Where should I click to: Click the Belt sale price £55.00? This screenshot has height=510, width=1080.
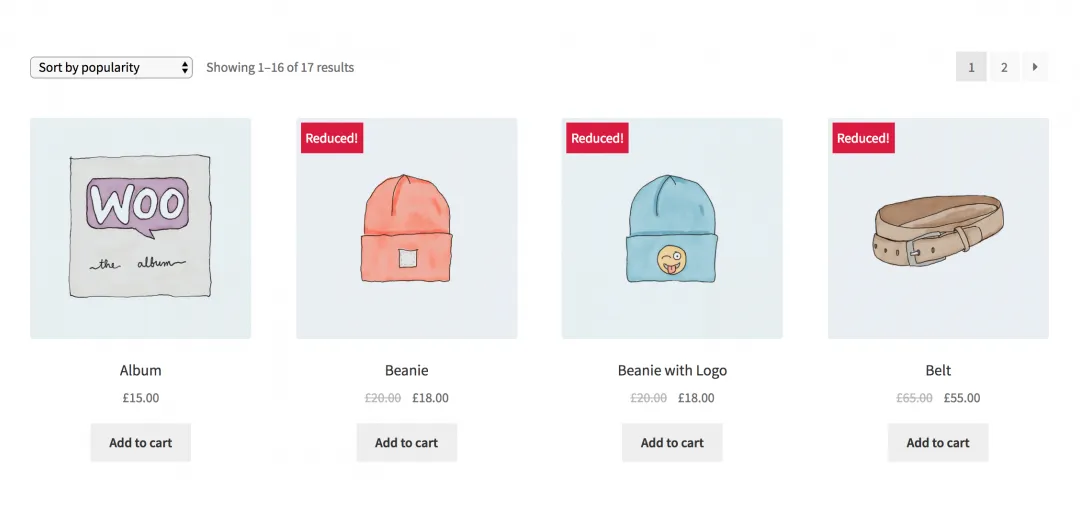[962, 398]
